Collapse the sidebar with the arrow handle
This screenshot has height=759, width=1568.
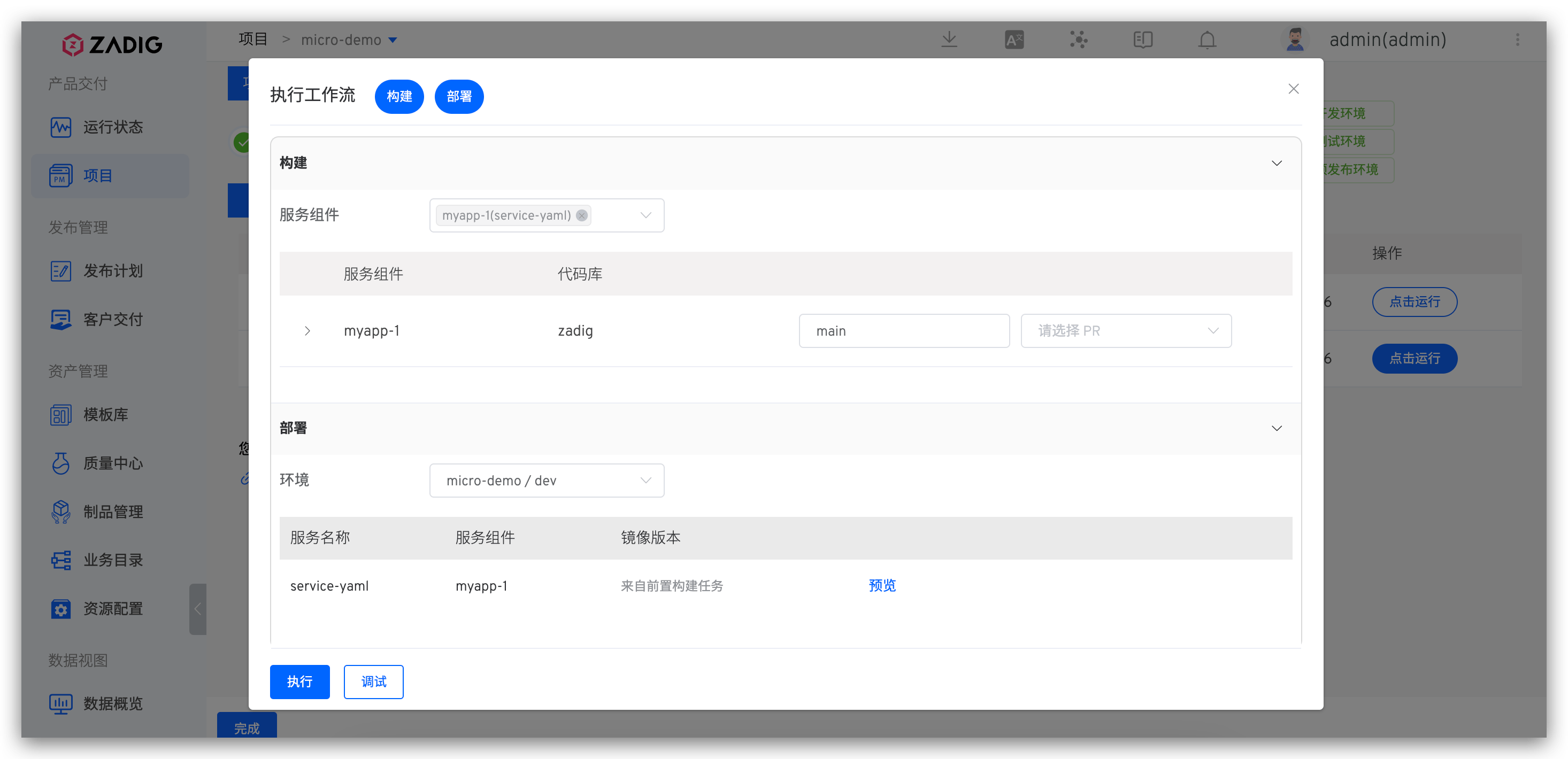point(198,609)
